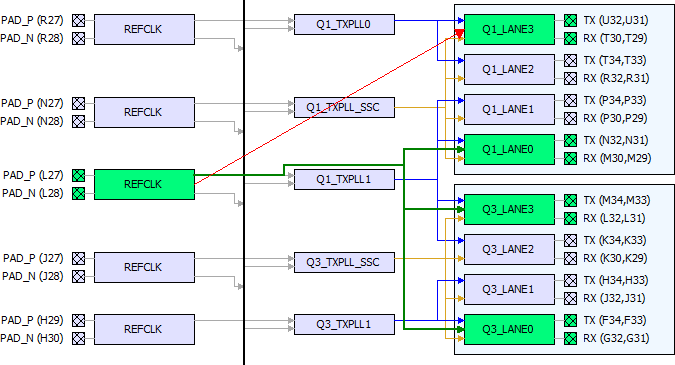Click the PAD_P (H29) pad icon
The height and width of the screenshot is (365, 675).
coord(78,320)
